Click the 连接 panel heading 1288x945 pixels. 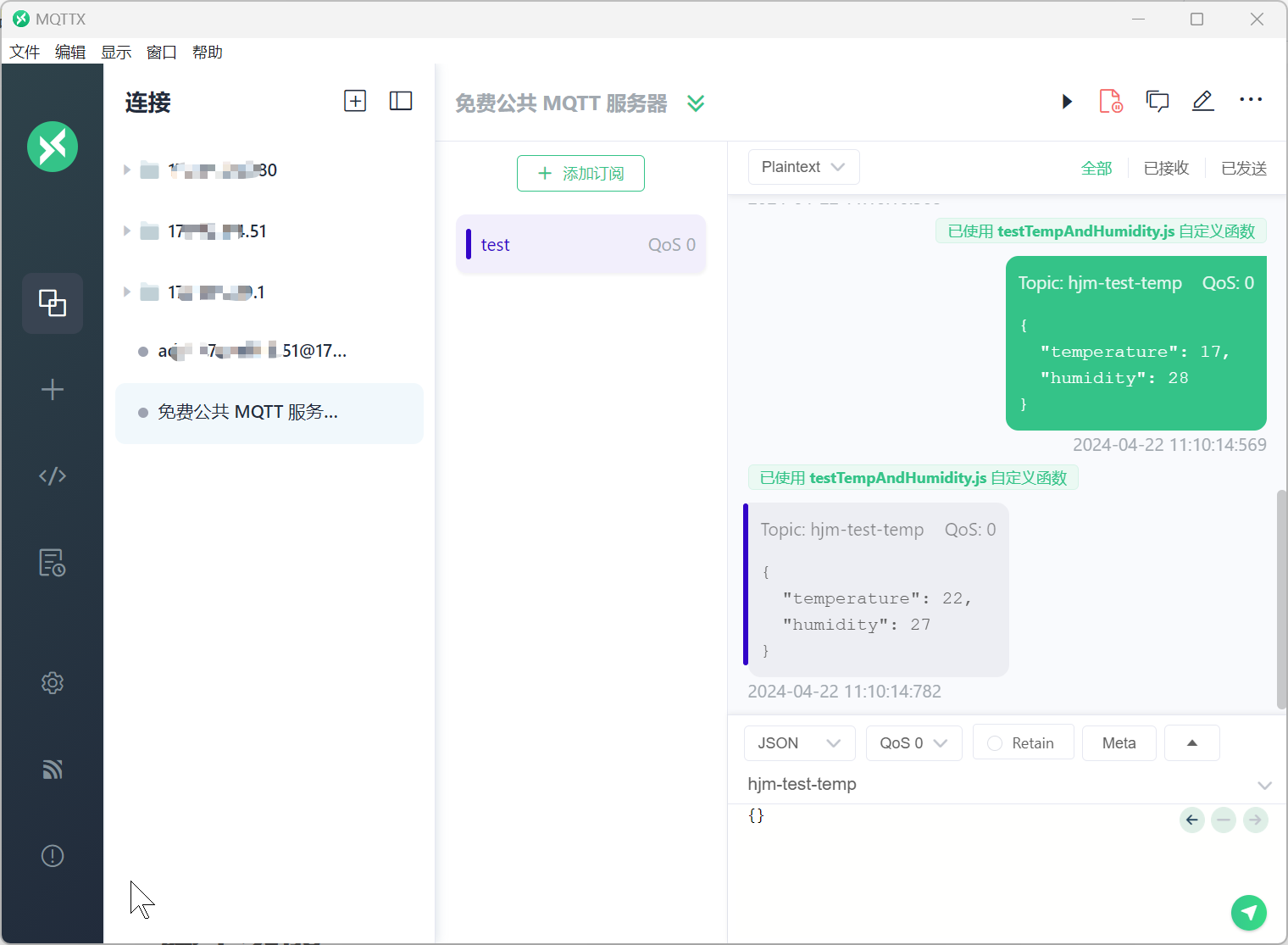[148, 103]
